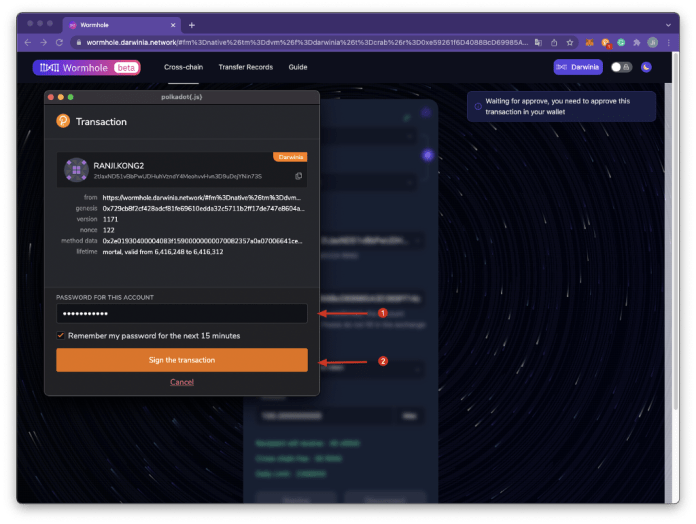Click the notification info icon

[478, 106]
